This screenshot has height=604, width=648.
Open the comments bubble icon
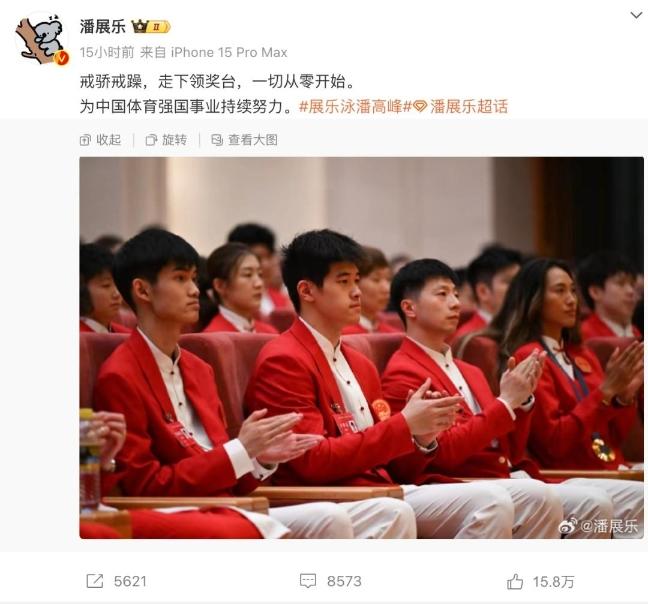coord(308,581)
